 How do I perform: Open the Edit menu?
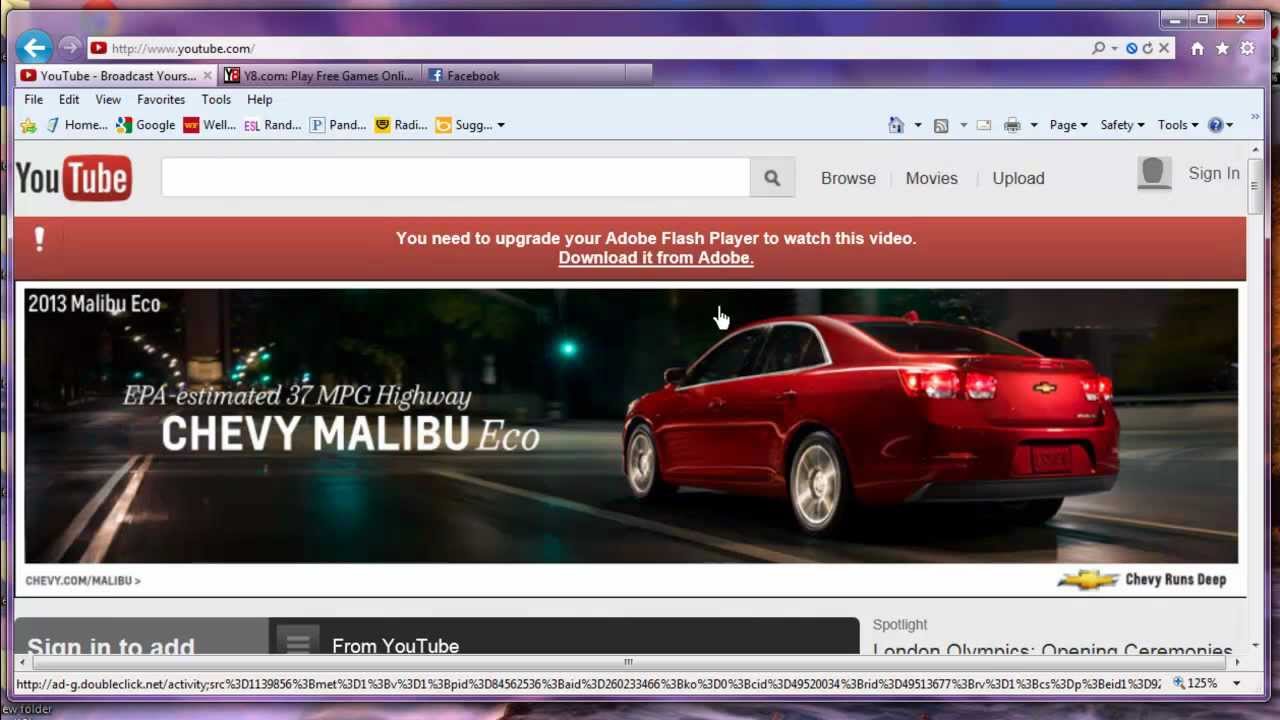[69, 99]
